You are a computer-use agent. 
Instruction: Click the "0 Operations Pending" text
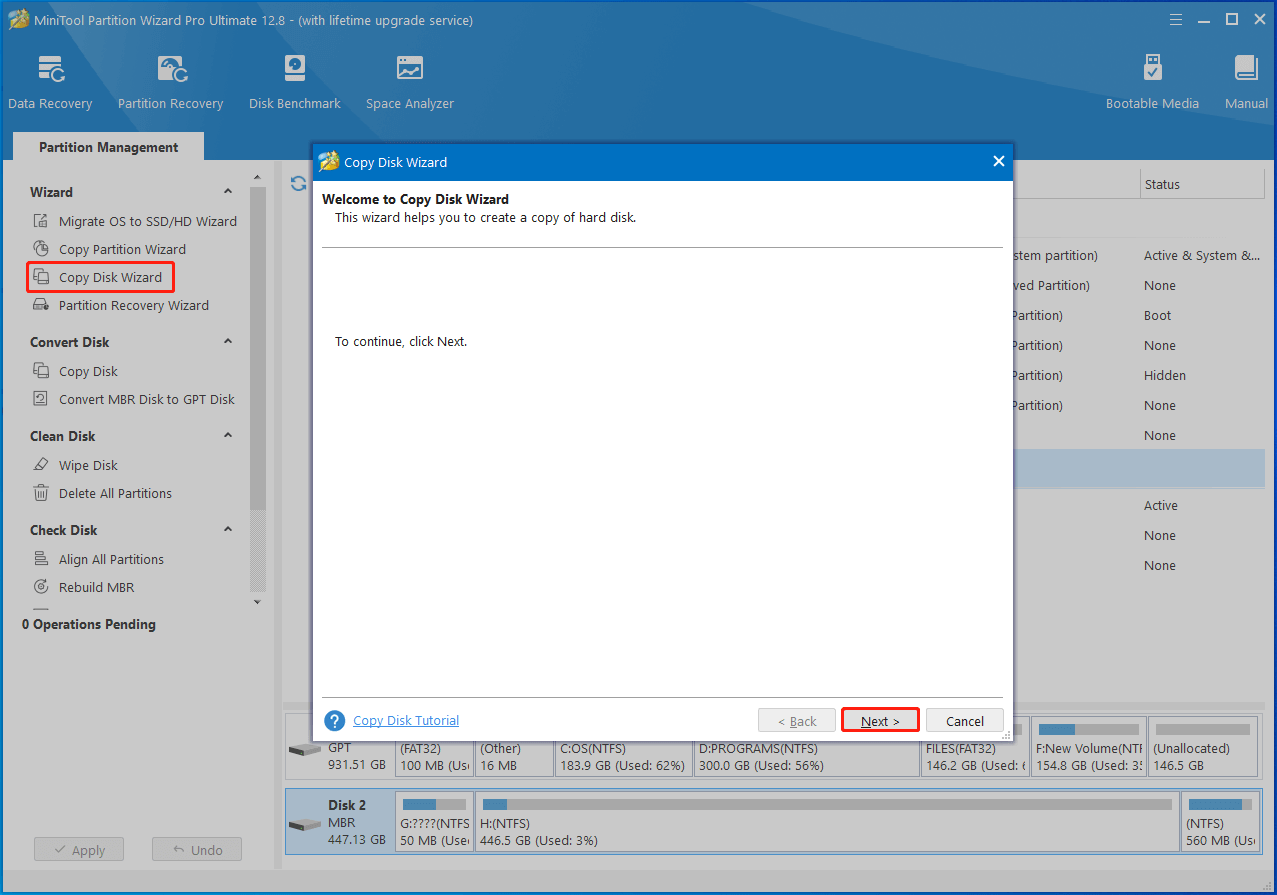89,624
